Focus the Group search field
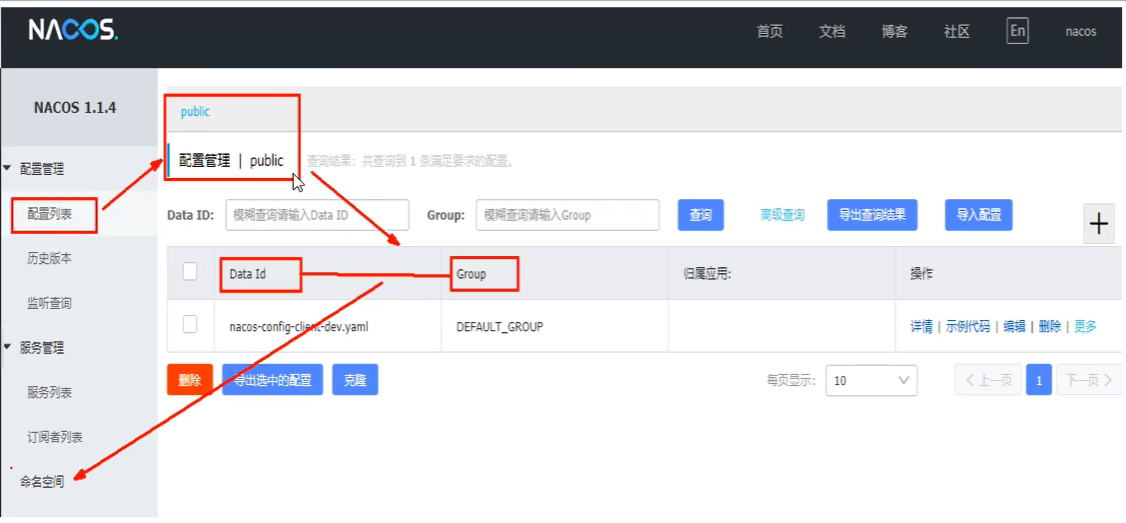The height and width of the screenshot is (523, 1126). pyautogui.click(x=567, y=215)
